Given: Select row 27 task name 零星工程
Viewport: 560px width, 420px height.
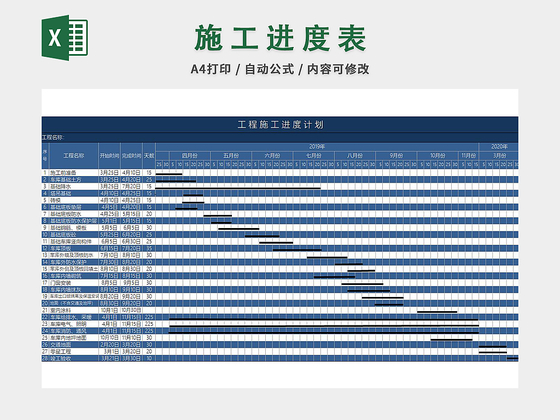Looking at the screenshot, I should coord(60,351).
